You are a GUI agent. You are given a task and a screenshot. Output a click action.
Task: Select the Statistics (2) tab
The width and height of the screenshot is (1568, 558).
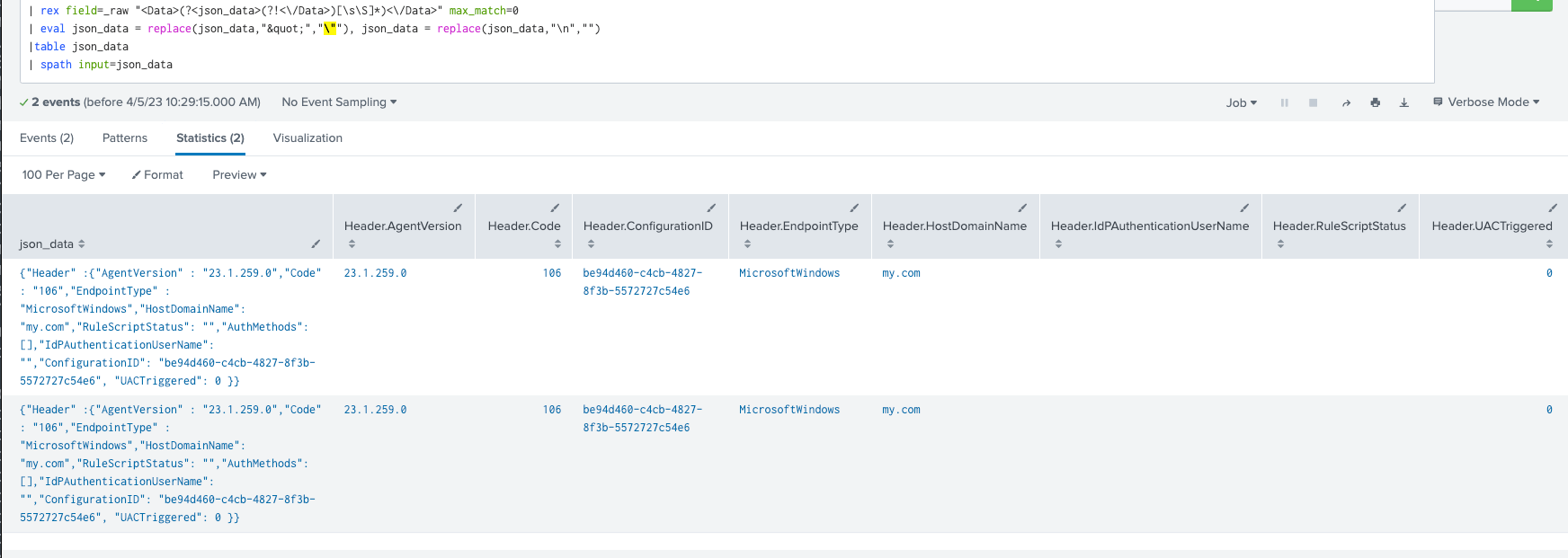coord(210,138)
